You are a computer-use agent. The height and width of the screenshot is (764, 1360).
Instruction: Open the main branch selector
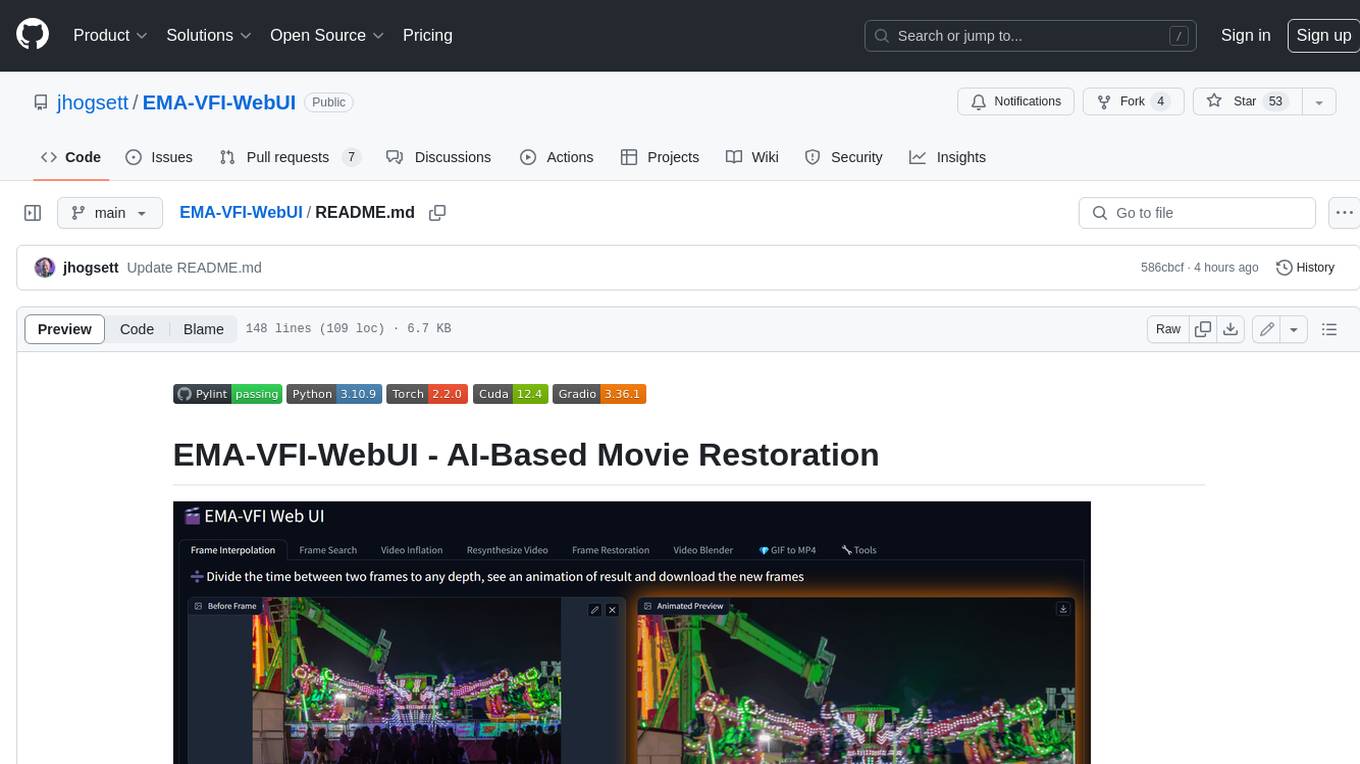click(x=110, y=213)
